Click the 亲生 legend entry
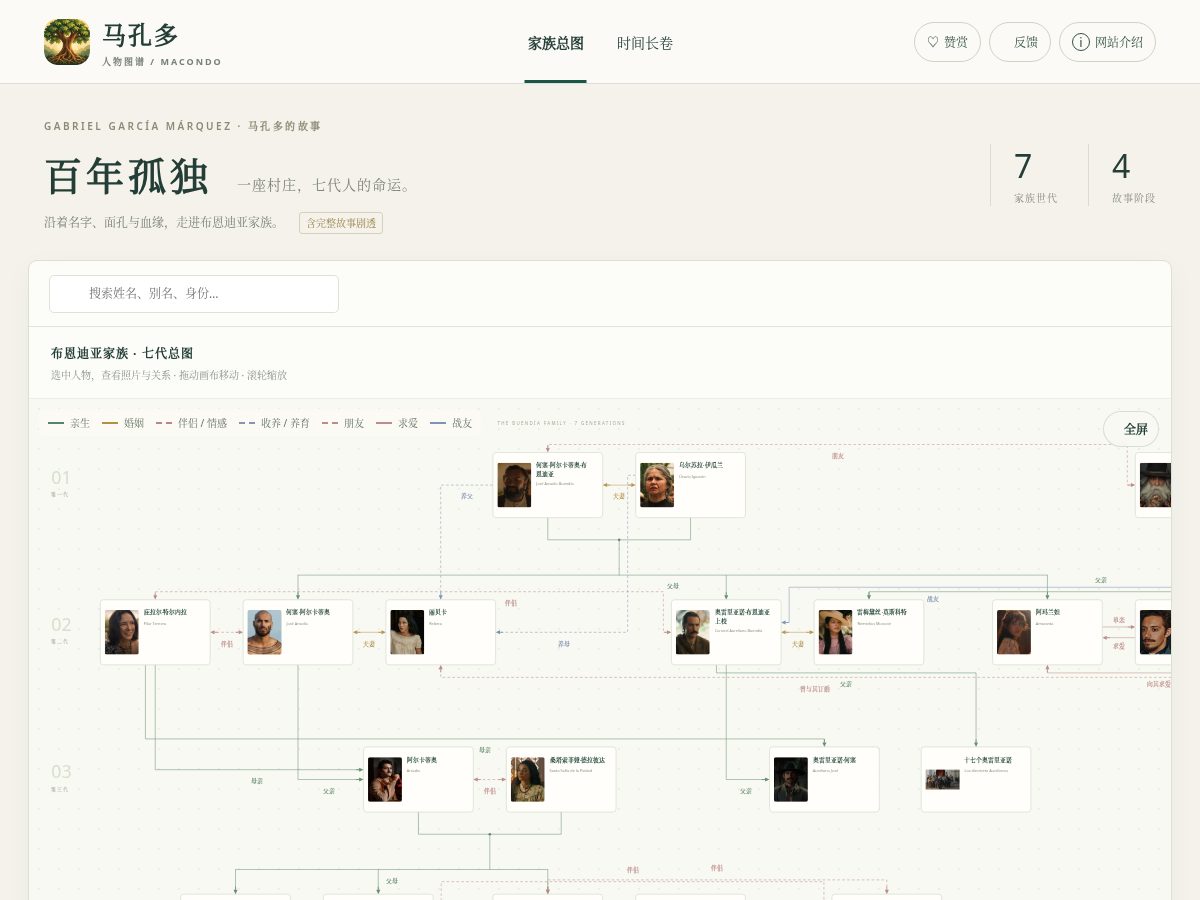The height and width of the screenshot is (900, 1200). pos(69,423)
